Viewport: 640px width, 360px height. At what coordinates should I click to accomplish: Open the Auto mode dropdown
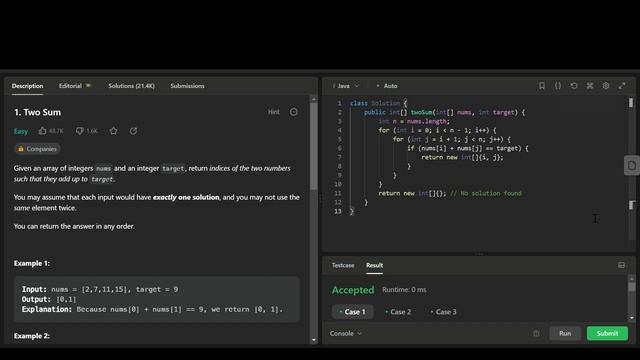click(x=387, y=86)
